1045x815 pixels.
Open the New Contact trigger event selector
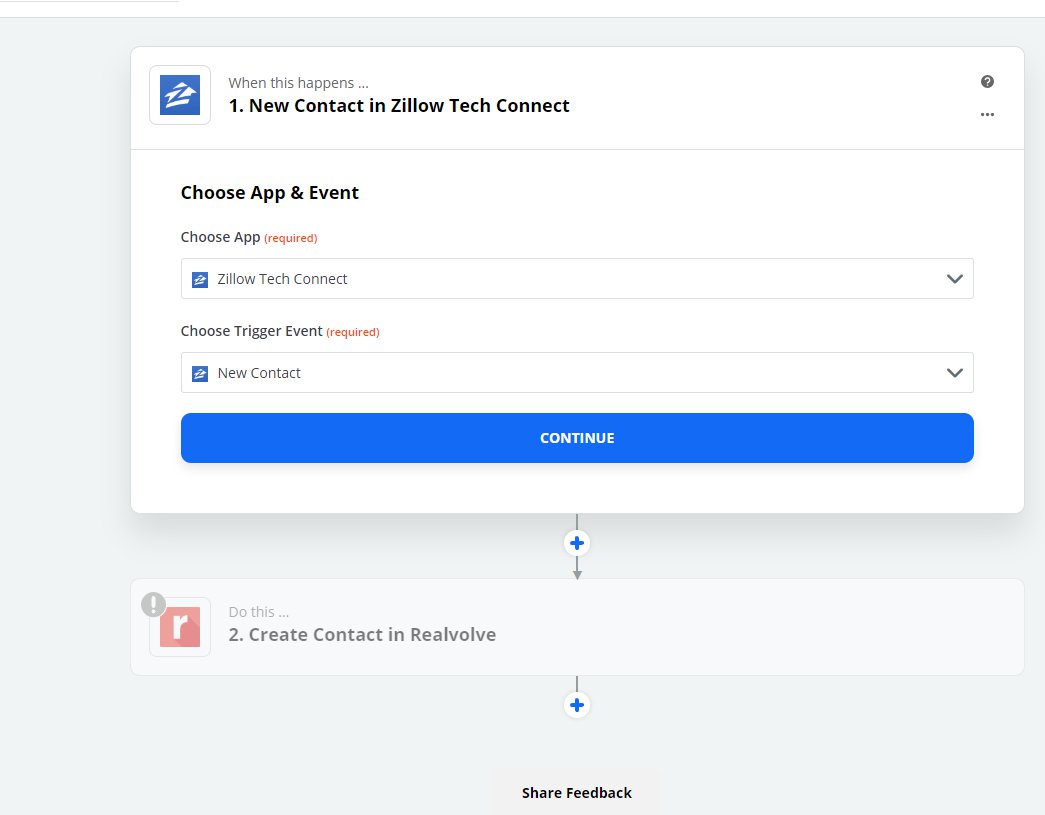click(576, 373)
